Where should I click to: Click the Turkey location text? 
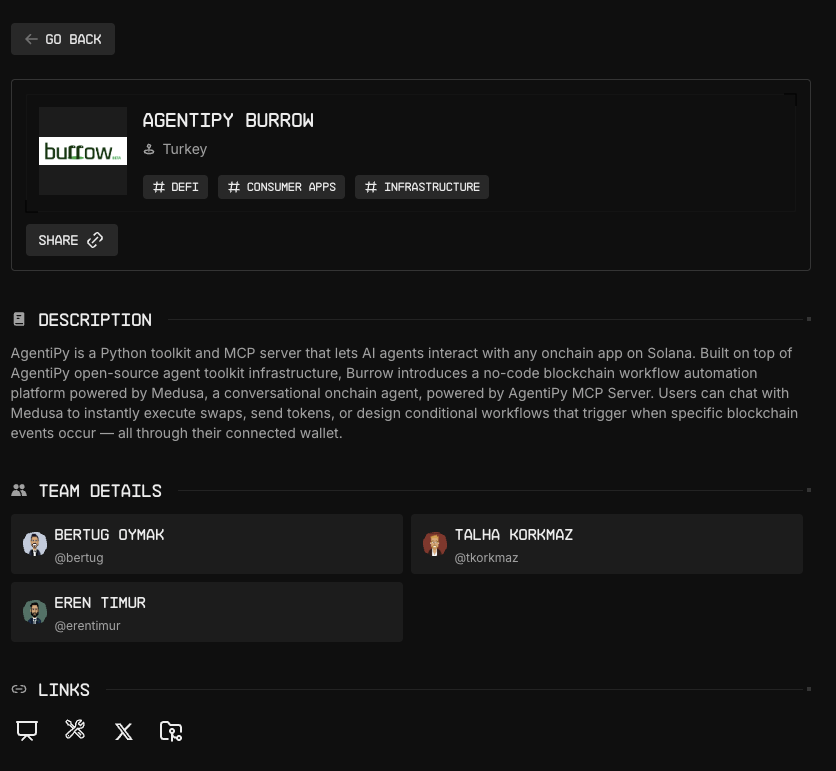185,149
